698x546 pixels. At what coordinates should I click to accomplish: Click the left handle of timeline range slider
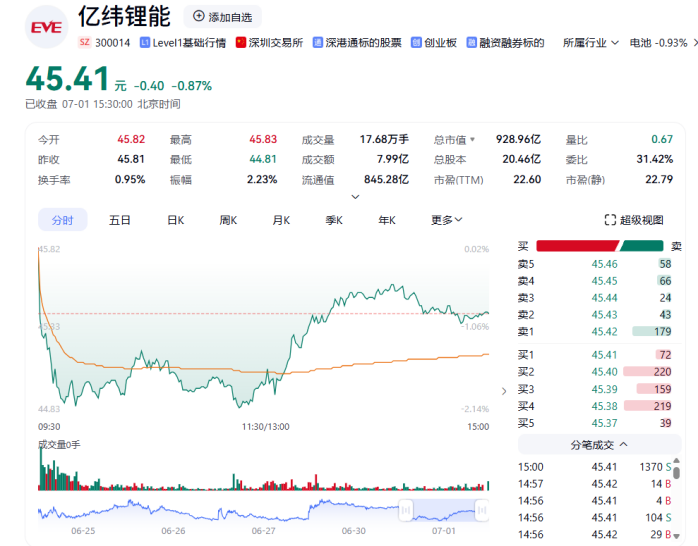(406, 511)
